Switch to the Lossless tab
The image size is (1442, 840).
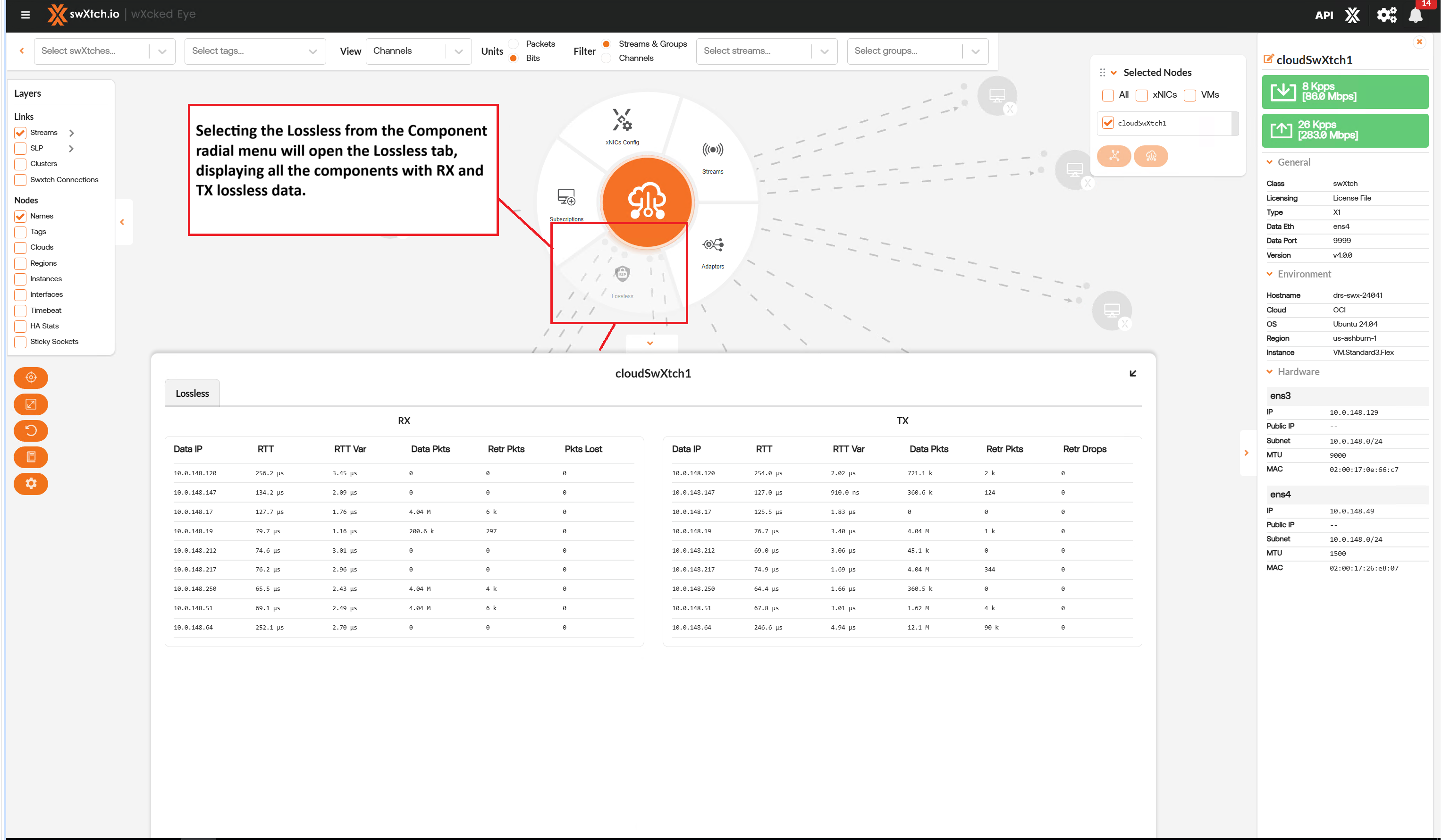click(x=192, y=393)
